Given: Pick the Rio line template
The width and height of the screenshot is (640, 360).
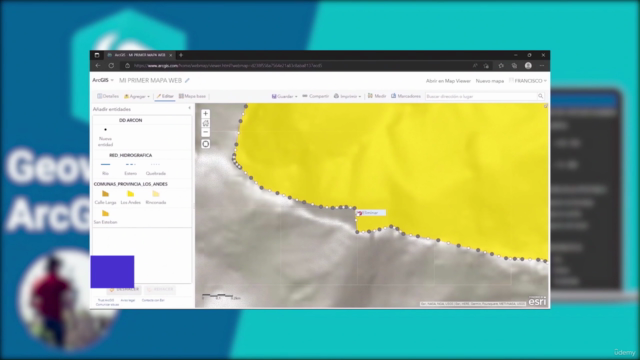Looking at the screenshot, I should (x=105, y=168).
